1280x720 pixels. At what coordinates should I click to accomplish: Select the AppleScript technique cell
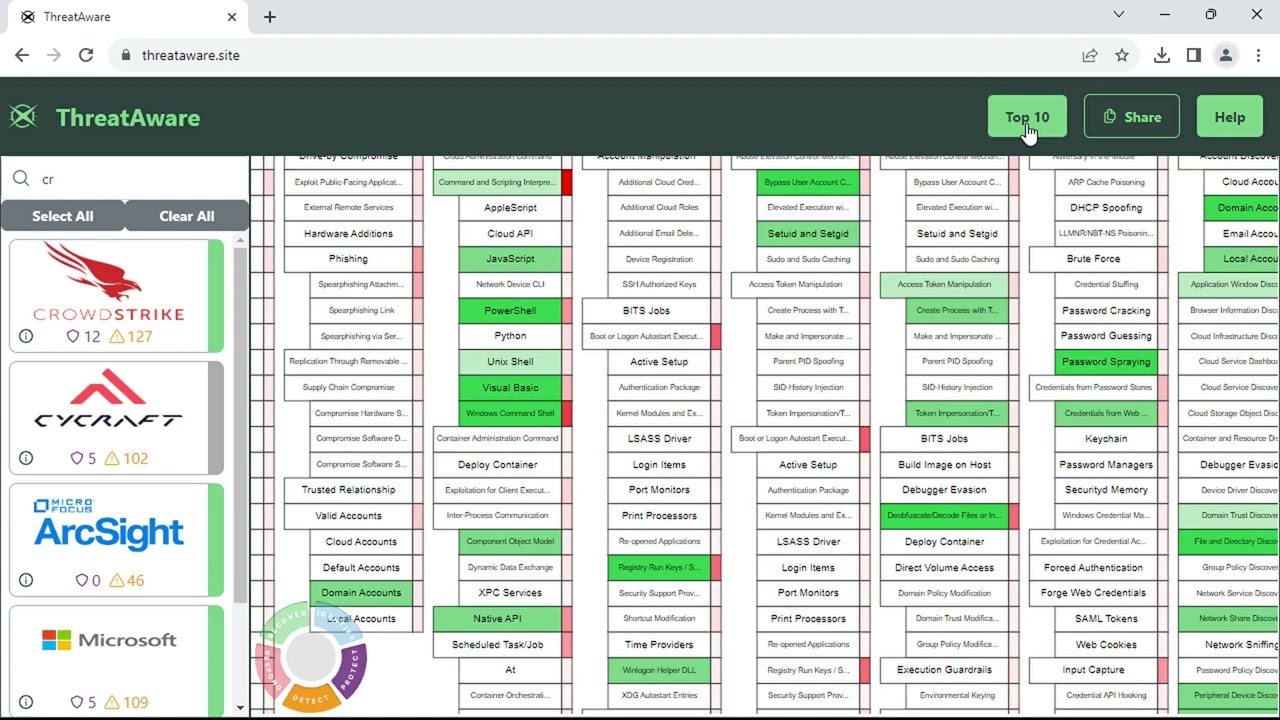[510, 207]
